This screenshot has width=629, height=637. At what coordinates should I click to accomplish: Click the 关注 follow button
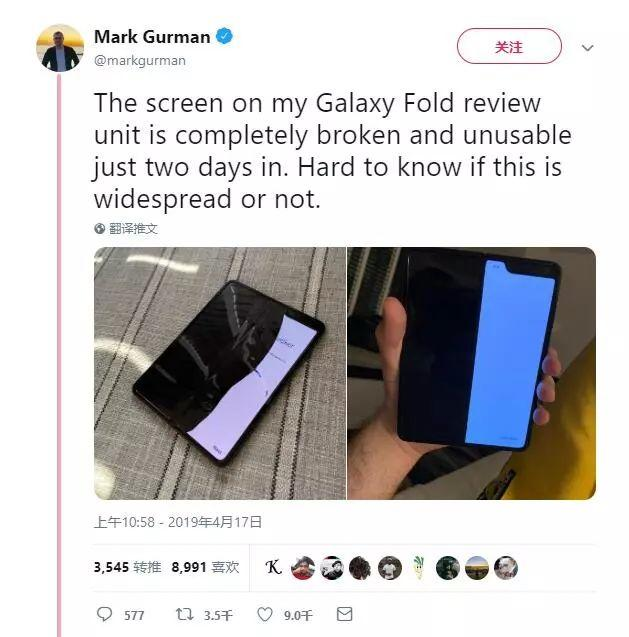tap(509, 46)
